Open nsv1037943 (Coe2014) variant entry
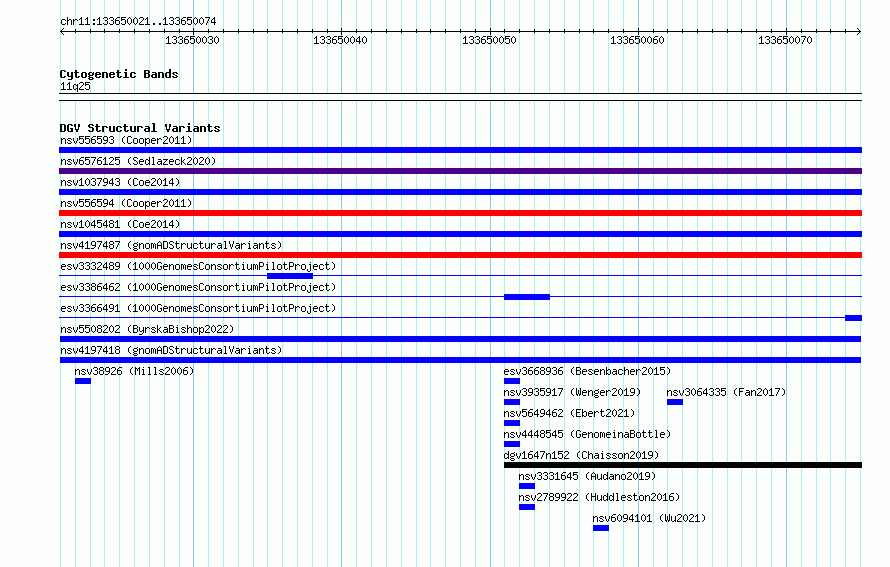Screen dimensions: 890x567 coord(120,182)
